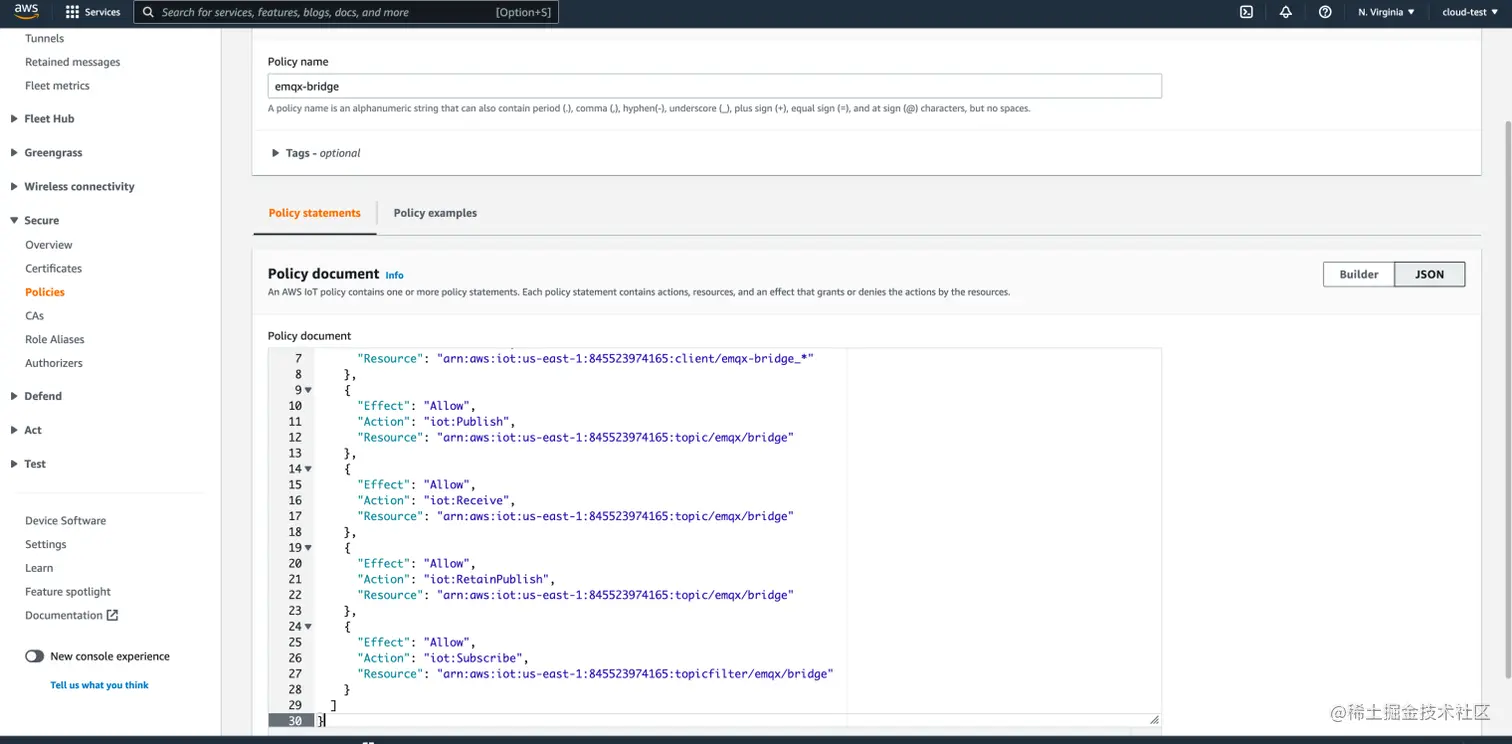Fold the code block at line 9
Screen dimensions: 1512x744
(x=308, y=390)
